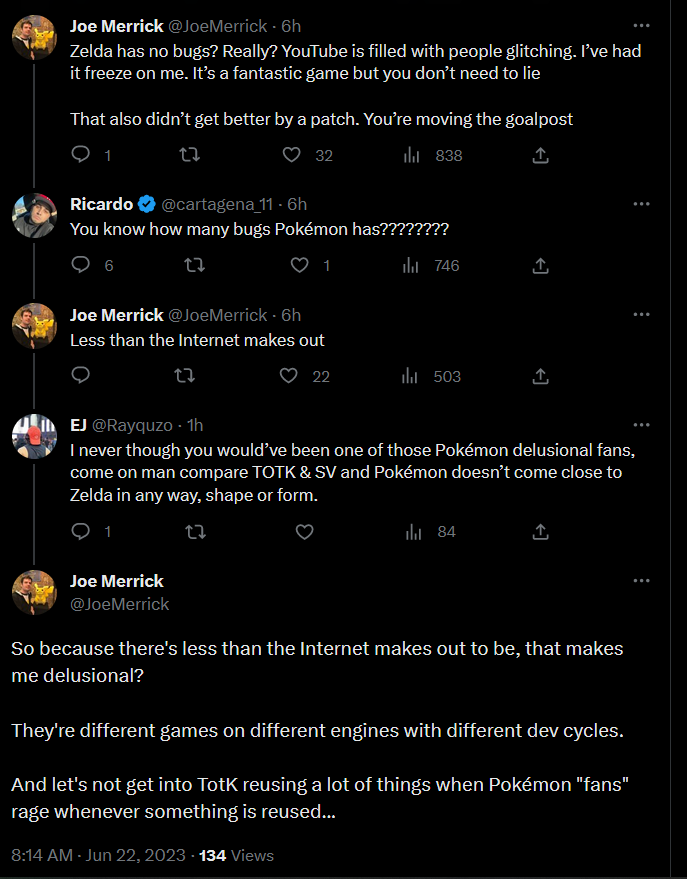Reply to Joe Merrick's Zelda bugs tweet
The width and height of the screenshot is (687, 879).
coord(82,155)
